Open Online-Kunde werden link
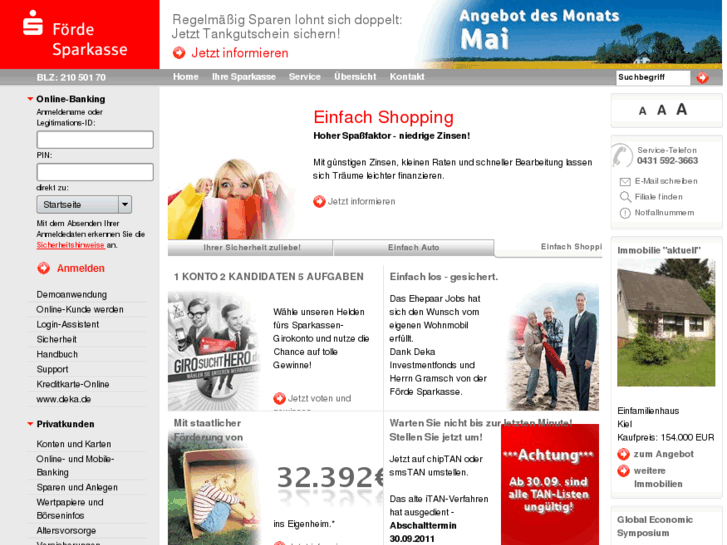Screen dimensions: 727x545 80,309
